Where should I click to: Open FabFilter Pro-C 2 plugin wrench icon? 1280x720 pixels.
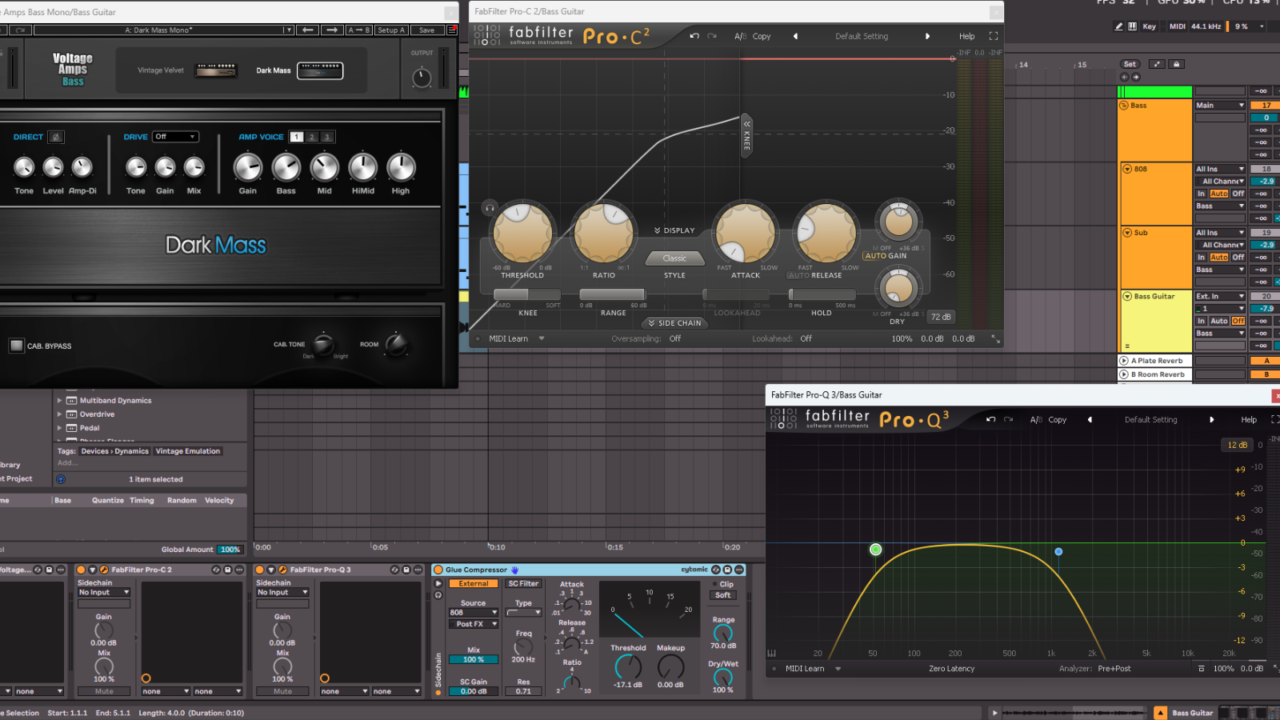point(103,570)
